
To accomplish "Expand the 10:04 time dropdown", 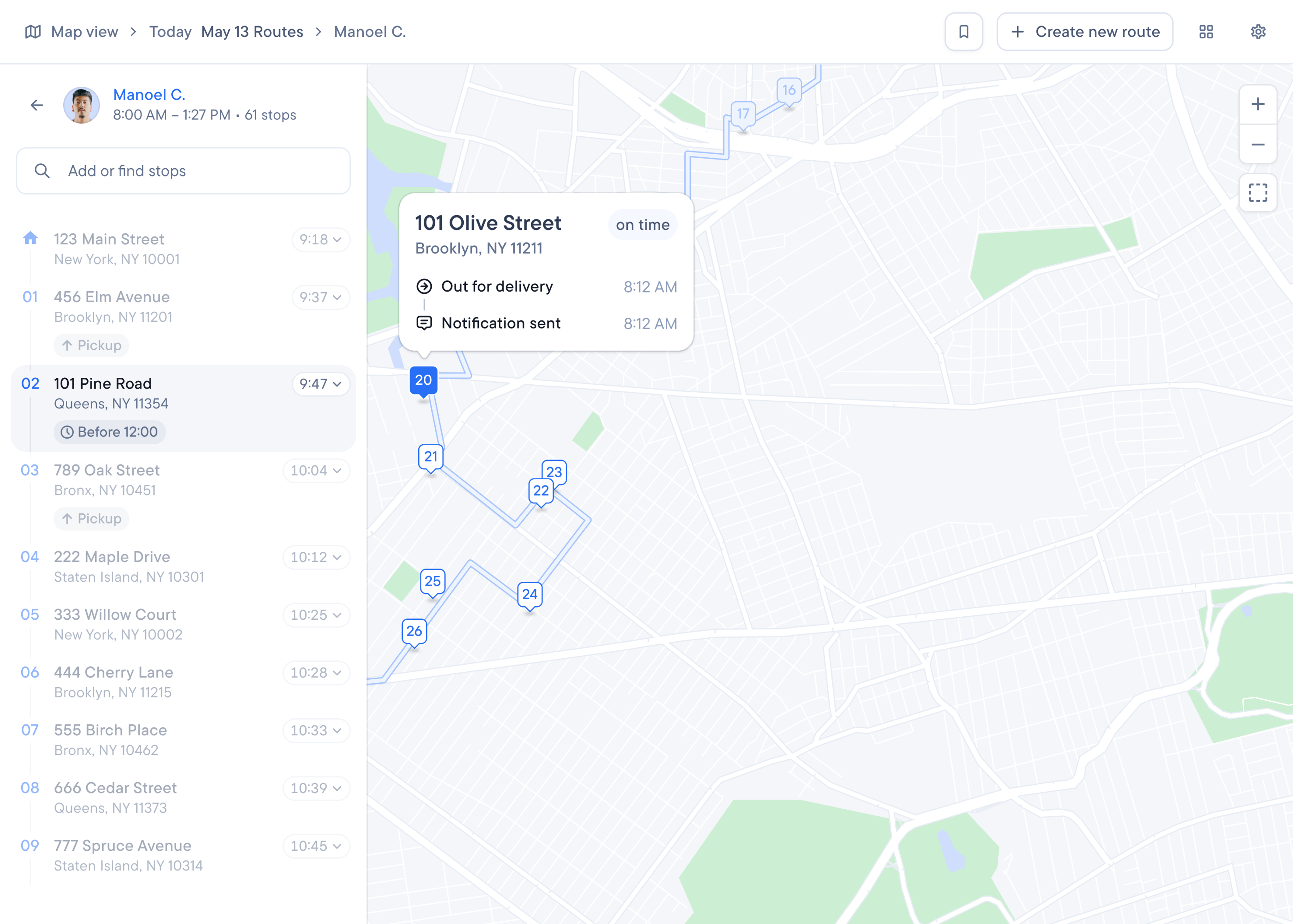I will 316,471.
